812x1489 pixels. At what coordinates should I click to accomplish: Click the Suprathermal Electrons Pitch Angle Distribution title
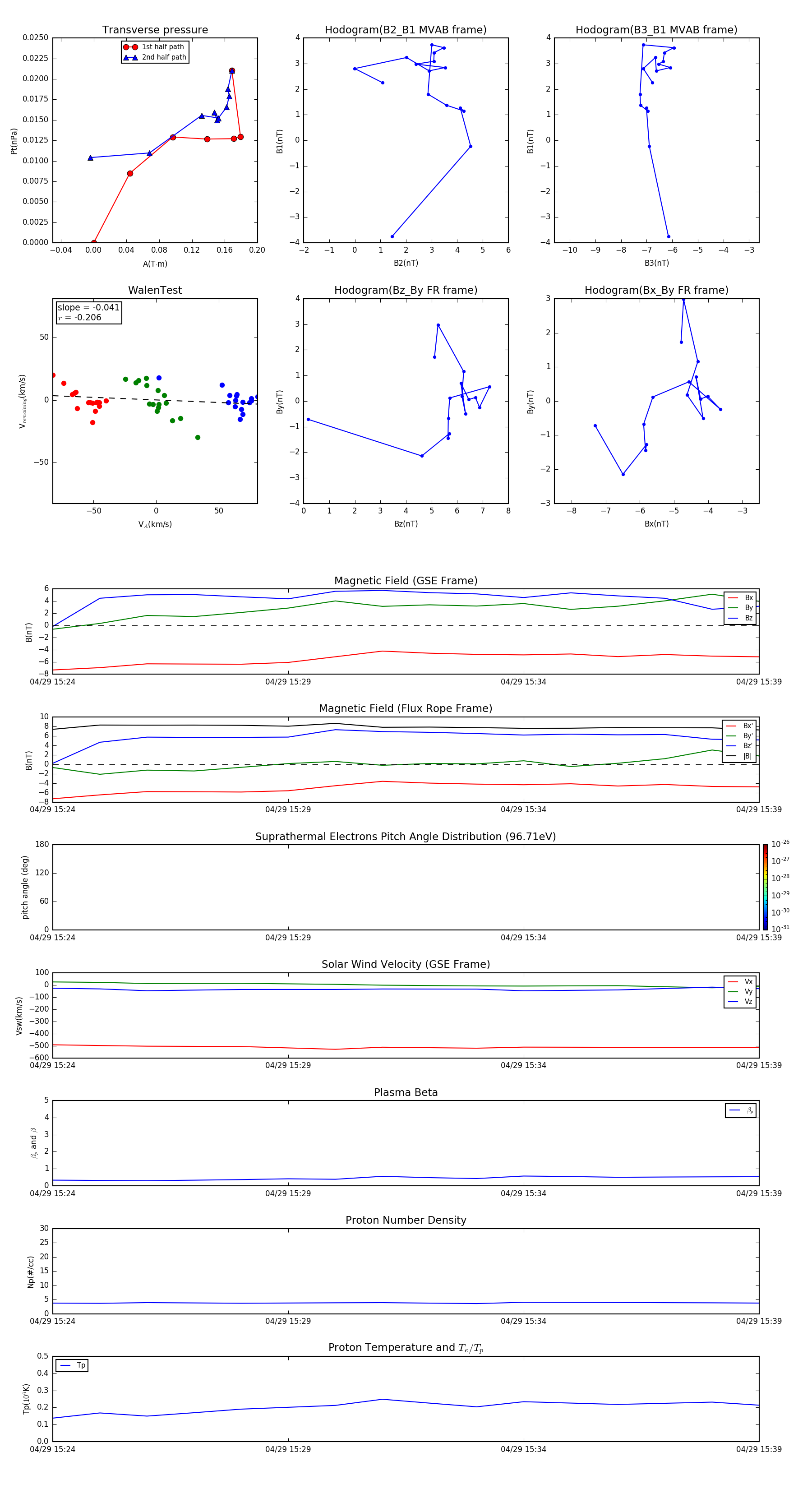click(406, 837)
